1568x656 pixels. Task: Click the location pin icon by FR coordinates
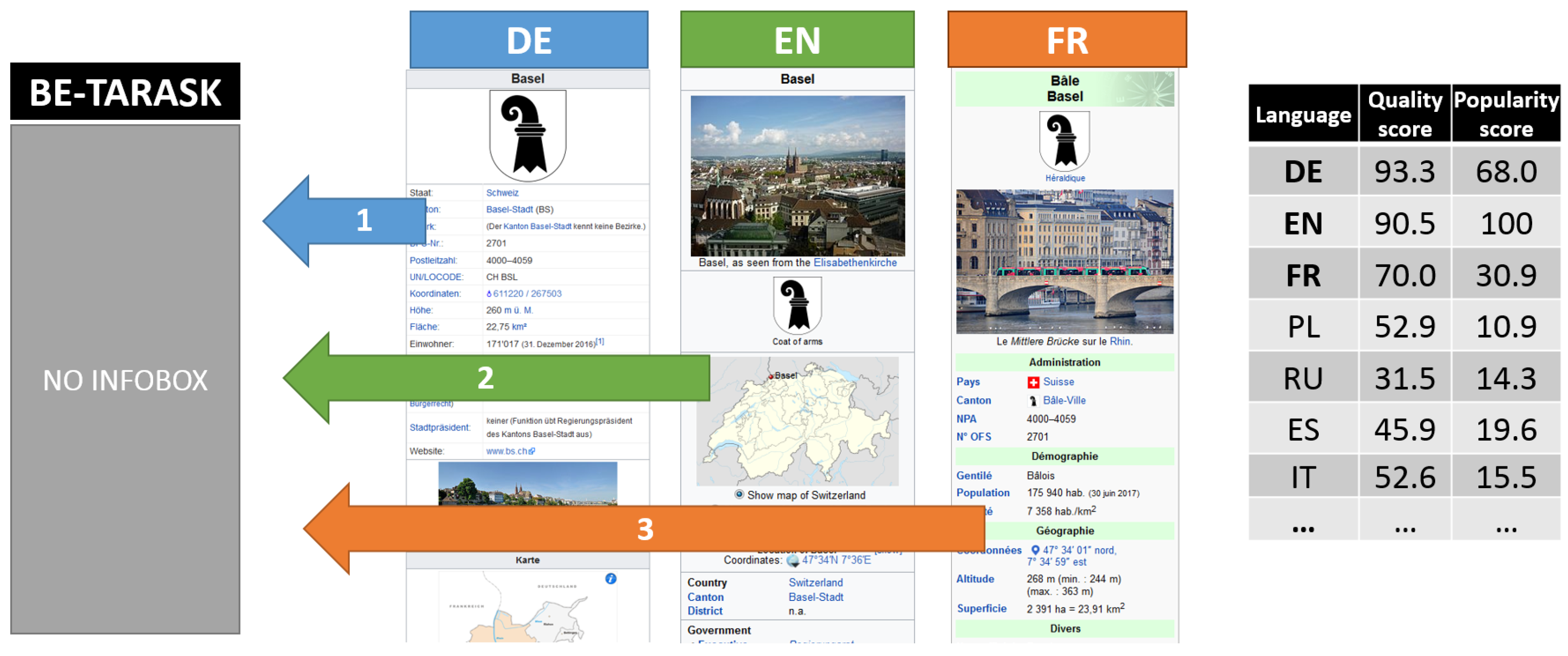coord(1035,550)
